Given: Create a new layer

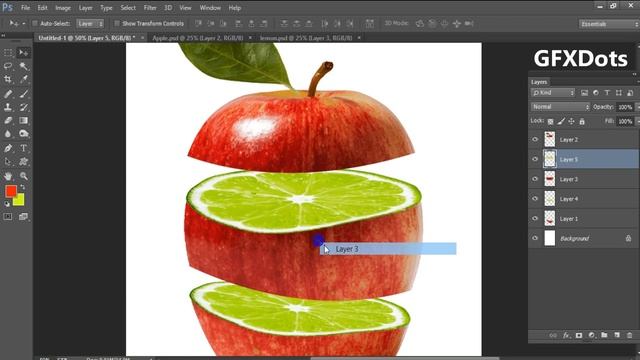Looking at the screenshot, I should (617, 336).
